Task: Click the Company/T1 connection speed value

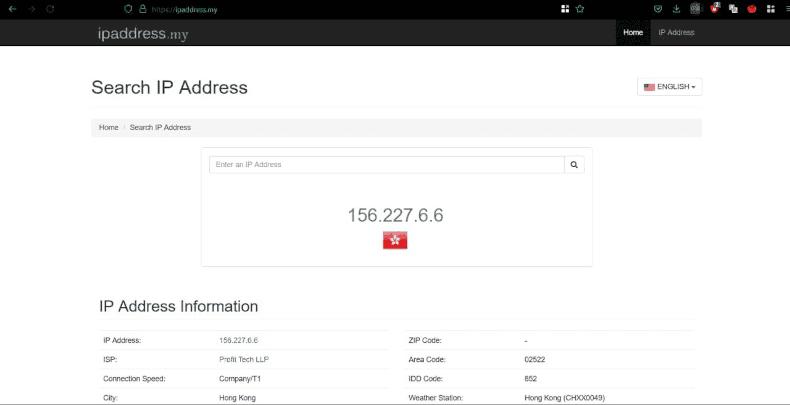Action: coord(240,379)
